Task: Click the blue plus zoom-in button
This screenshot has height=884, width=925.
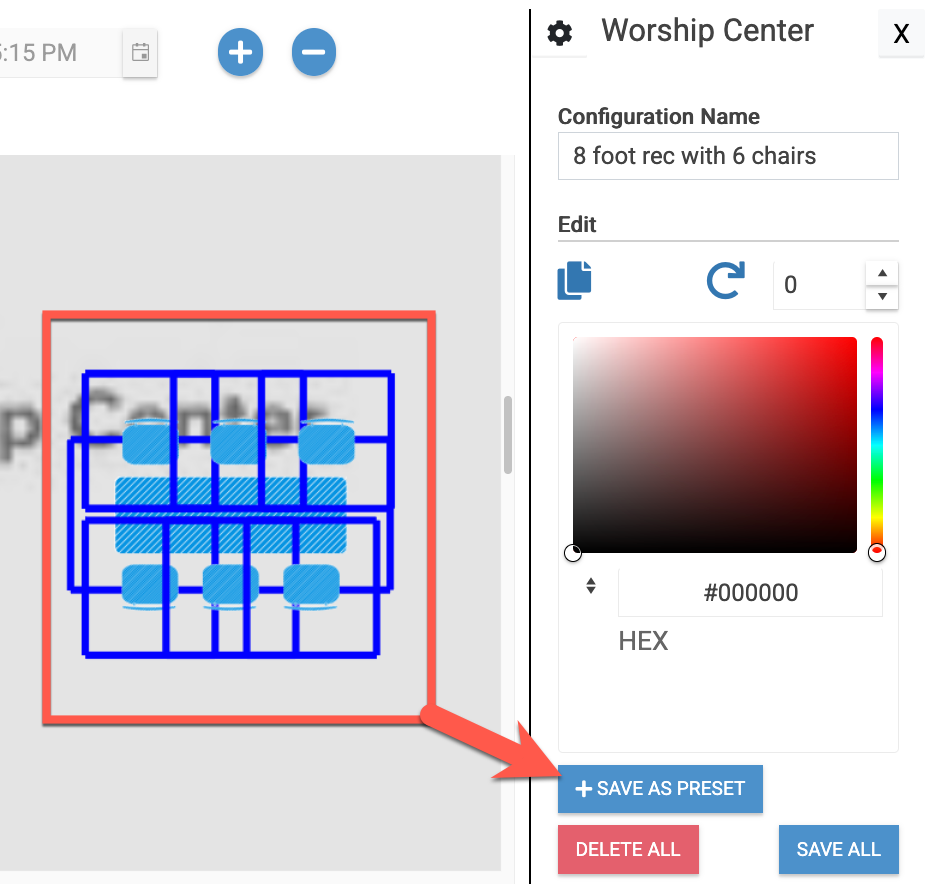Action: click(240, 52)
